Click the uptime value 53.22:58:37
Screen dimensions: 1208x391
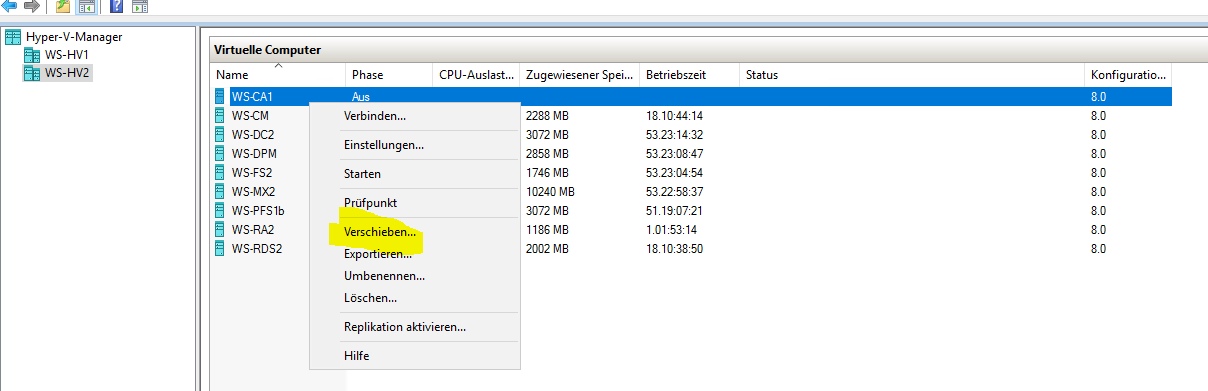tap(675, 192)
